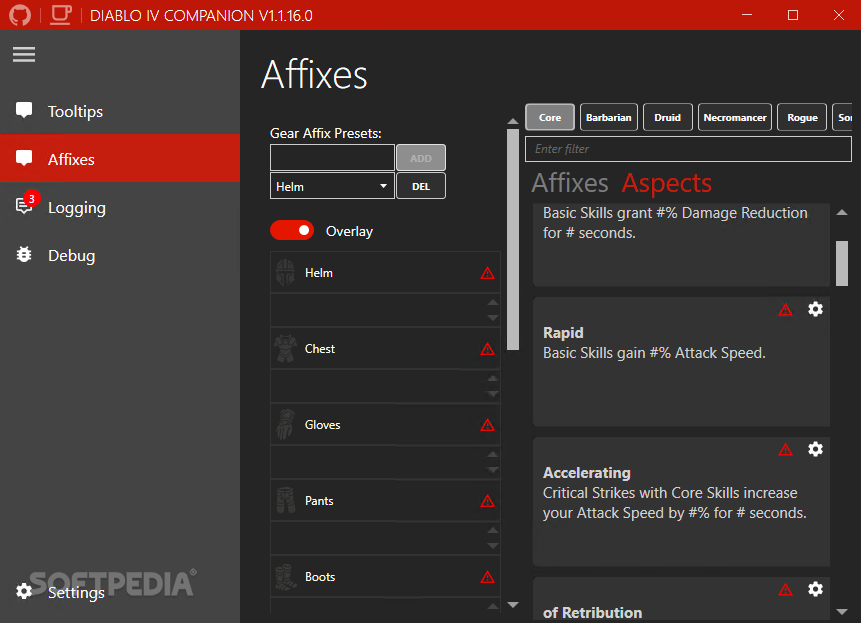The image size is (861, 623).
Task: Click the Settings gear icon in sidebar
Action: pos(24,591)
